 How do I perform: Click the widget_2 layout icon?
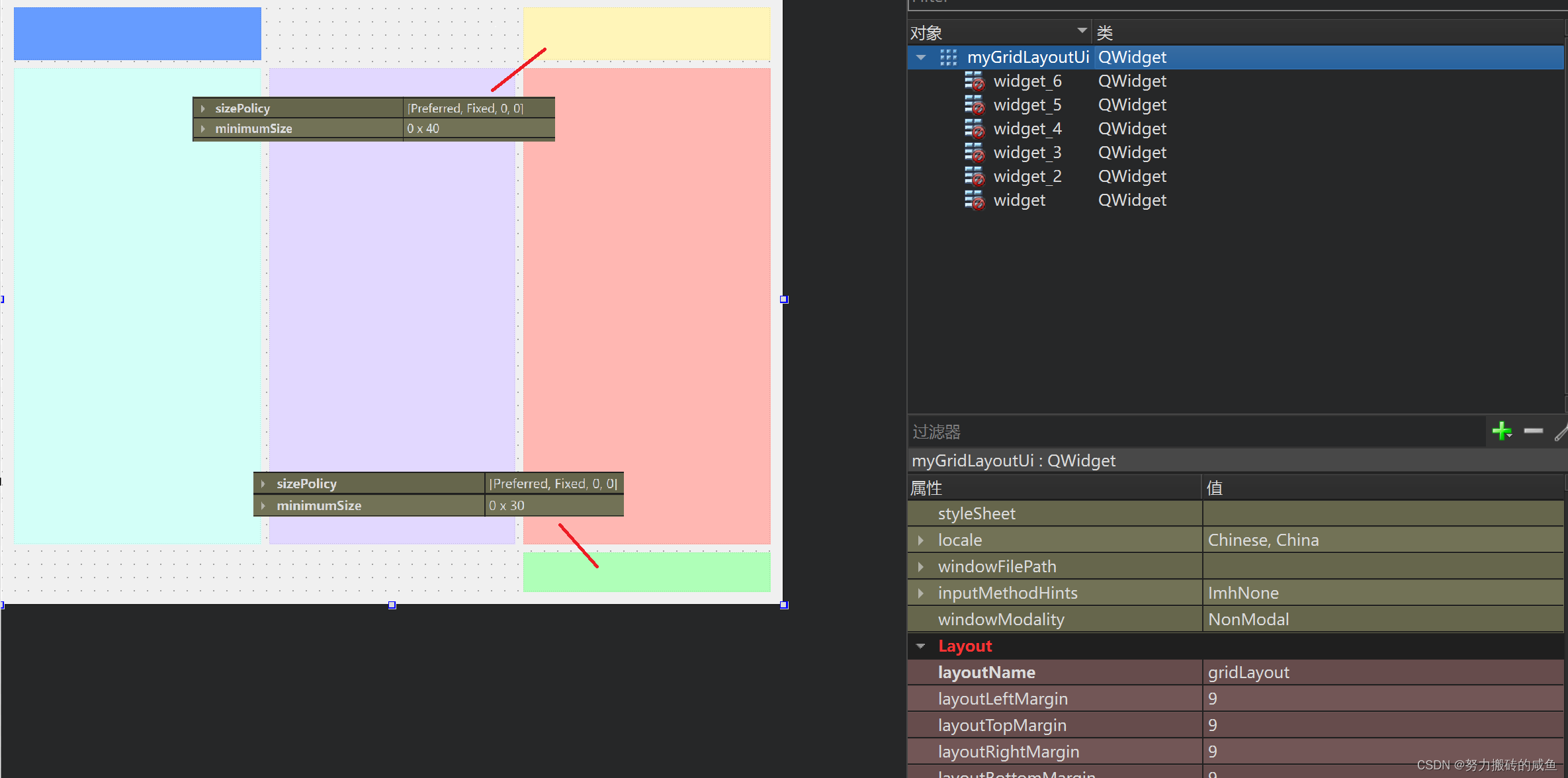coord(974,177)
